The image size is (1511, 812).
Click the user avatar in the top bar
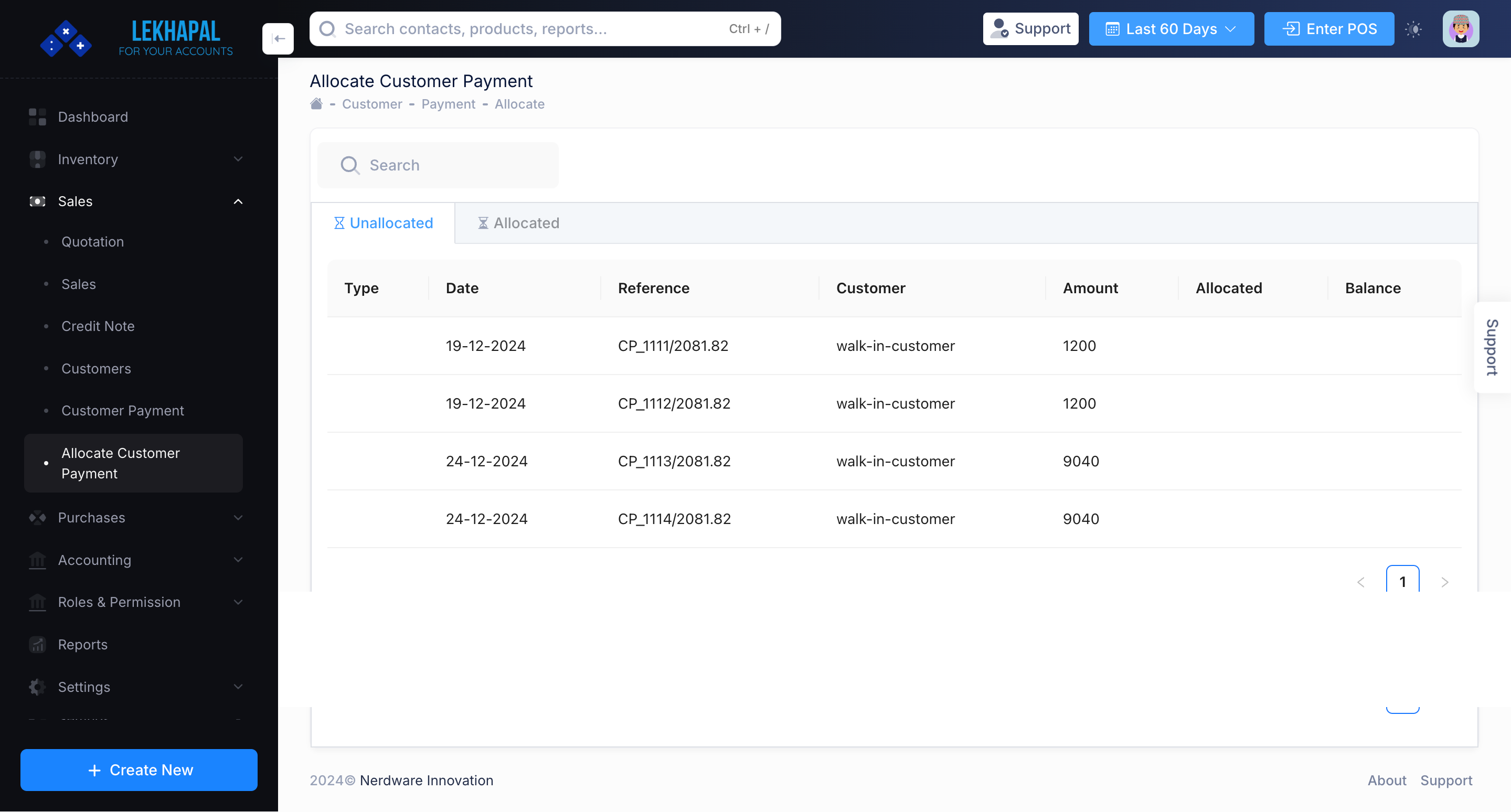pos(1461,28)
